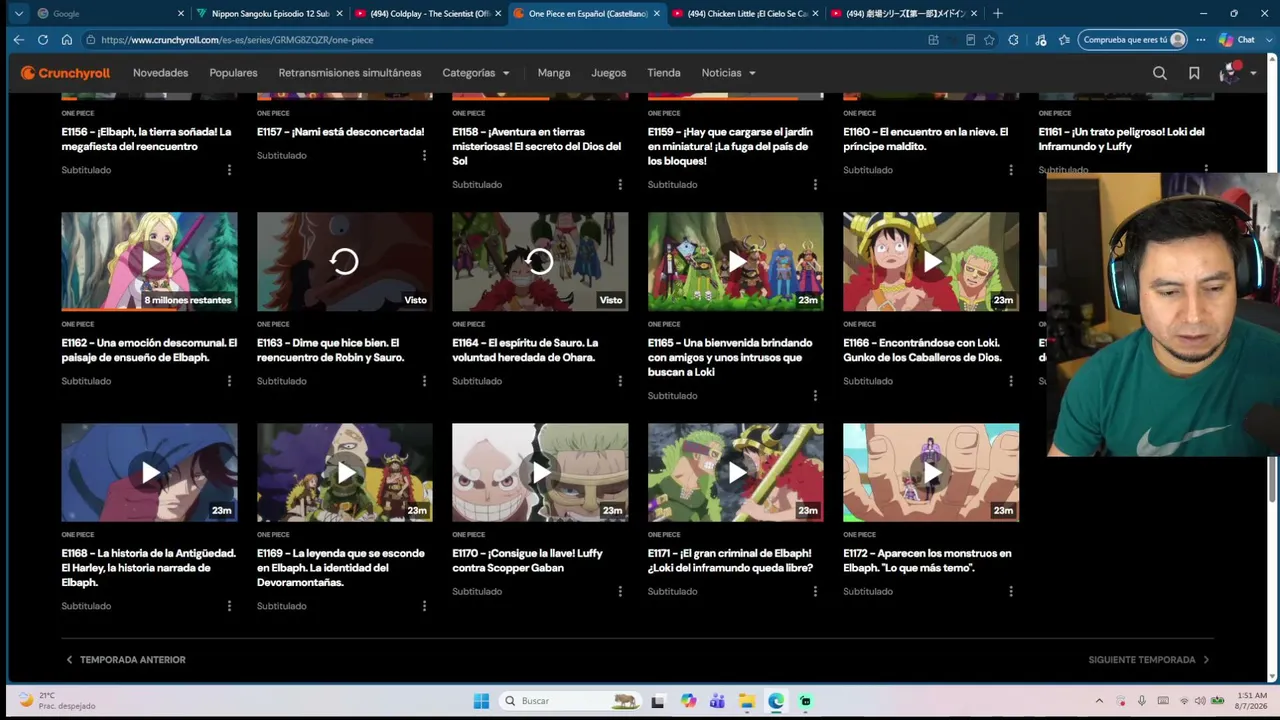Switch to the Coldplay - The Scientist tab
Viewport: 1280px width, 720px height.
click(x=429, y=14)
